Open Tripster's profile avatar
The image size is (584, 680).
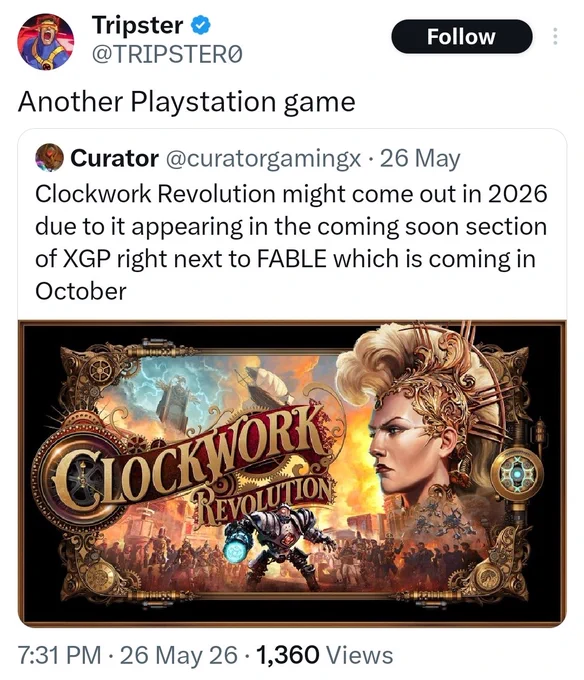coord(46,41)
